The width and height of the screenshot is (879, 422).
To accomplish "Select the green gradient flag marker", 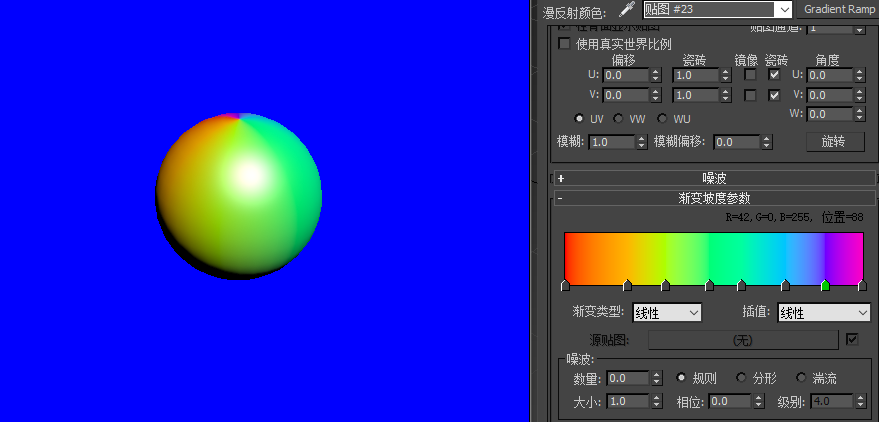I will pyautogui.click(x=825, y=285).
